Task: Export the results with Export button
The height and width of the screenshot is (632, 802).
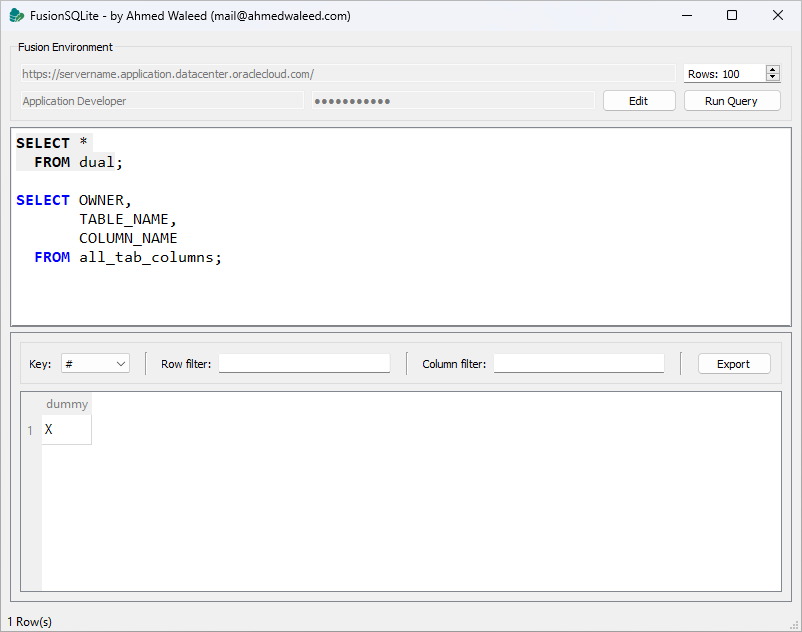Action: (x=733, y=364)
